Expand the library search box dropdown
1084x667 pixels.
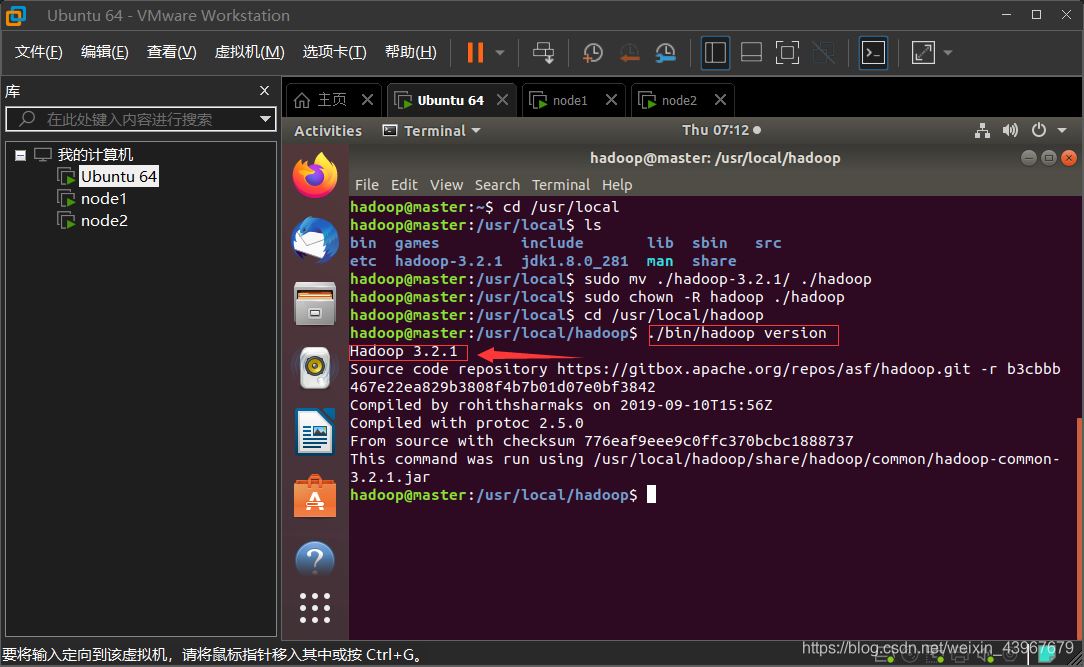[x=265, y=119]
